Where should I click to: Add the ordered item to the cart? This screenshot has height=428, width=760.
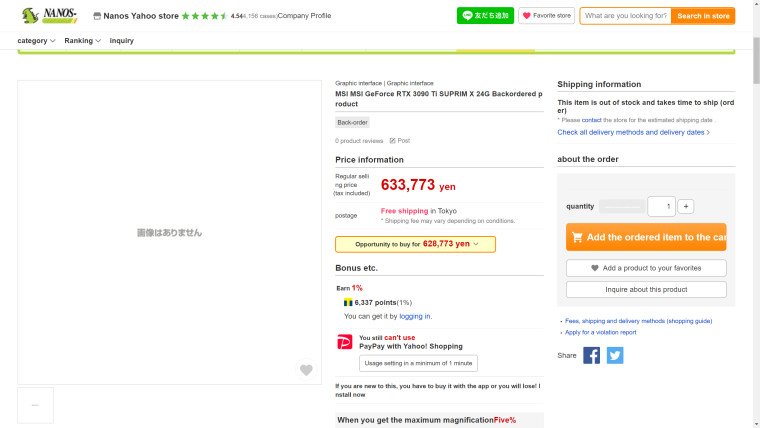coord(646,237)
